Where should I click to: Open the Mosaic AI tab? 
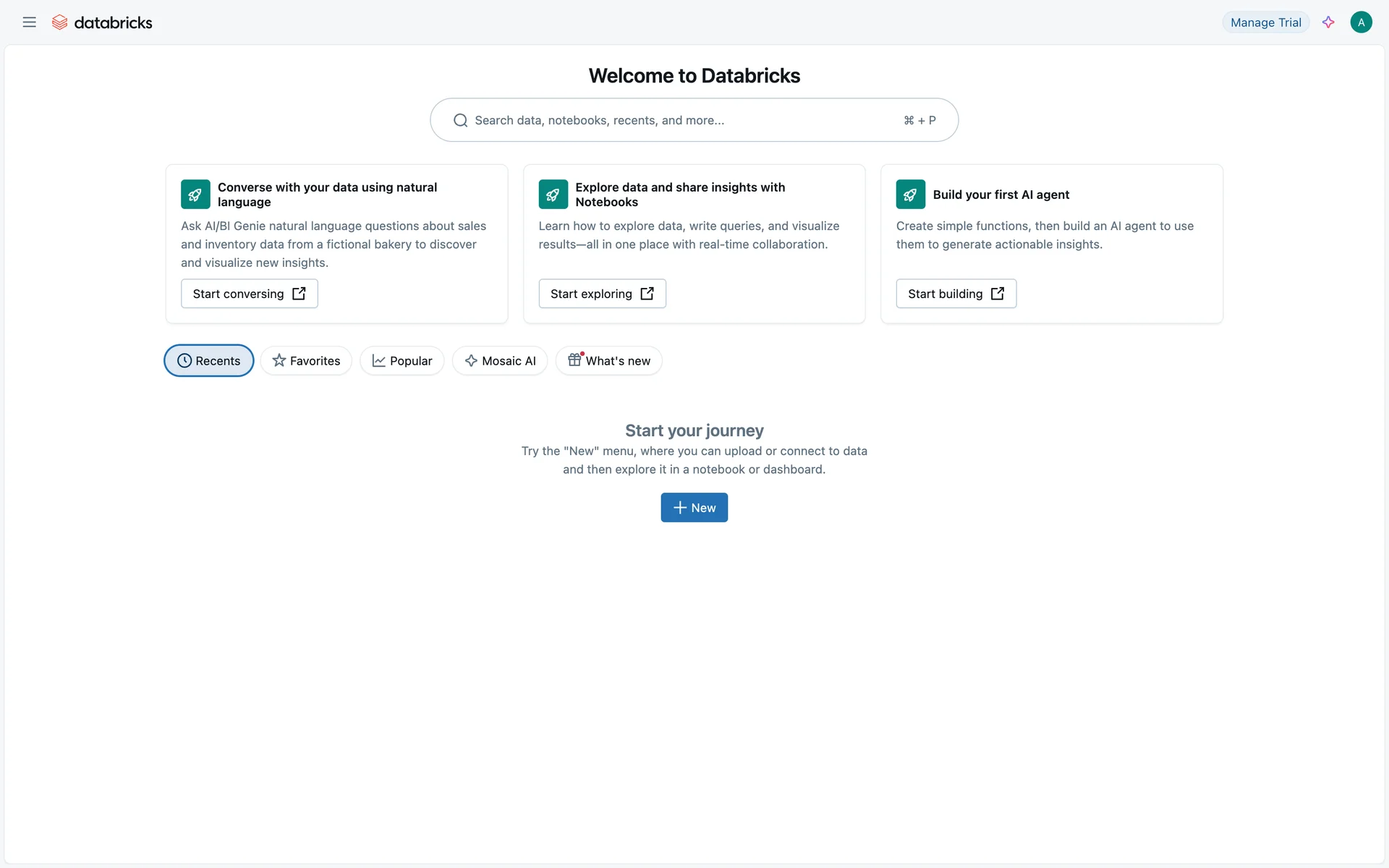[x=500, y=361]
